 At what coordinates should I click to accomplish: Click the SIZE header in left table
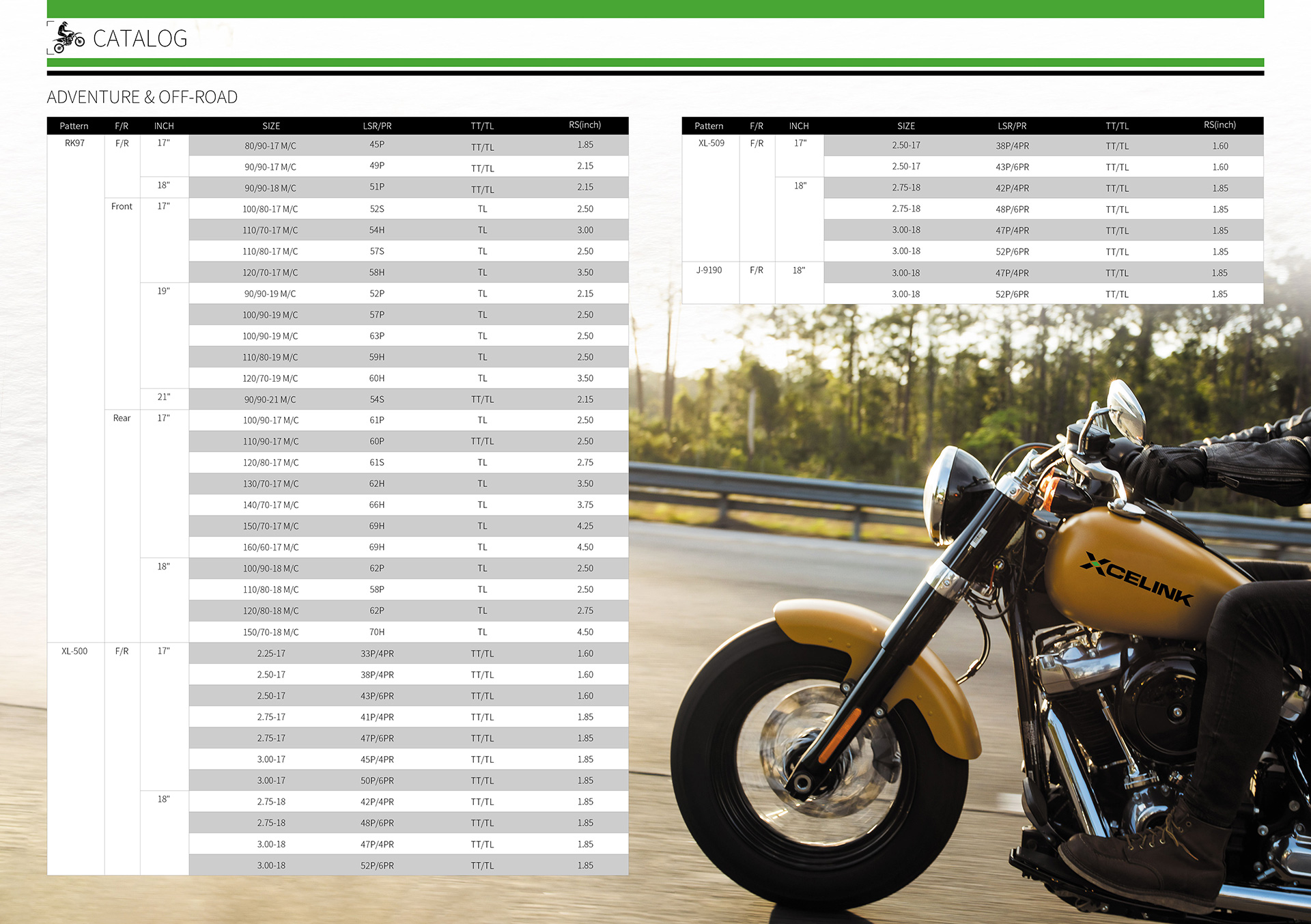pyautogui.click(x=271, y=126)
